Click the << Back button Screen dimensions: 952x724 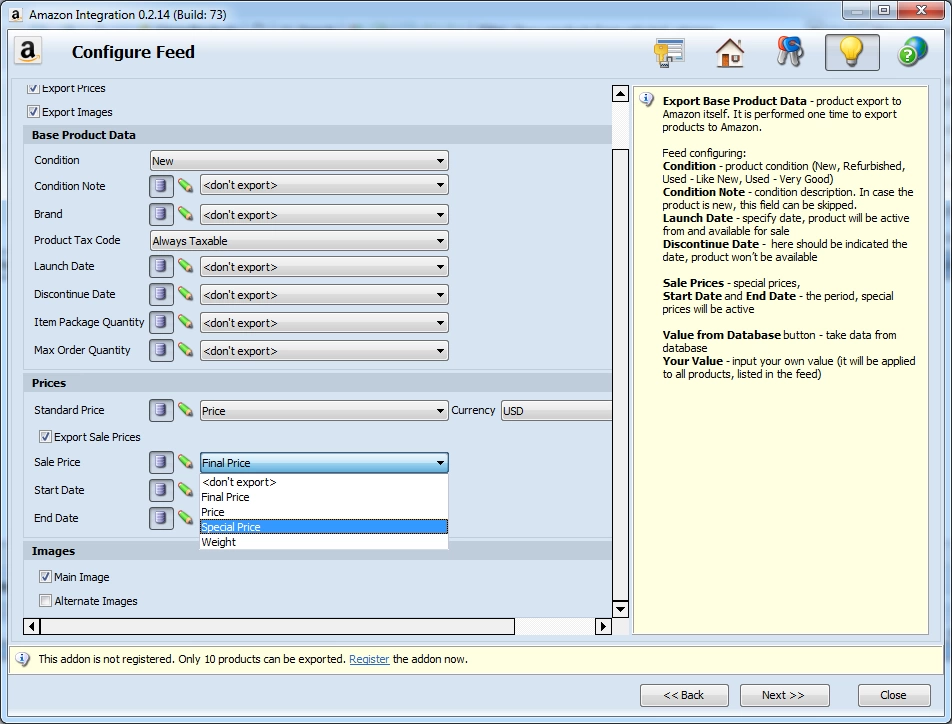click(x=684, y=695)
